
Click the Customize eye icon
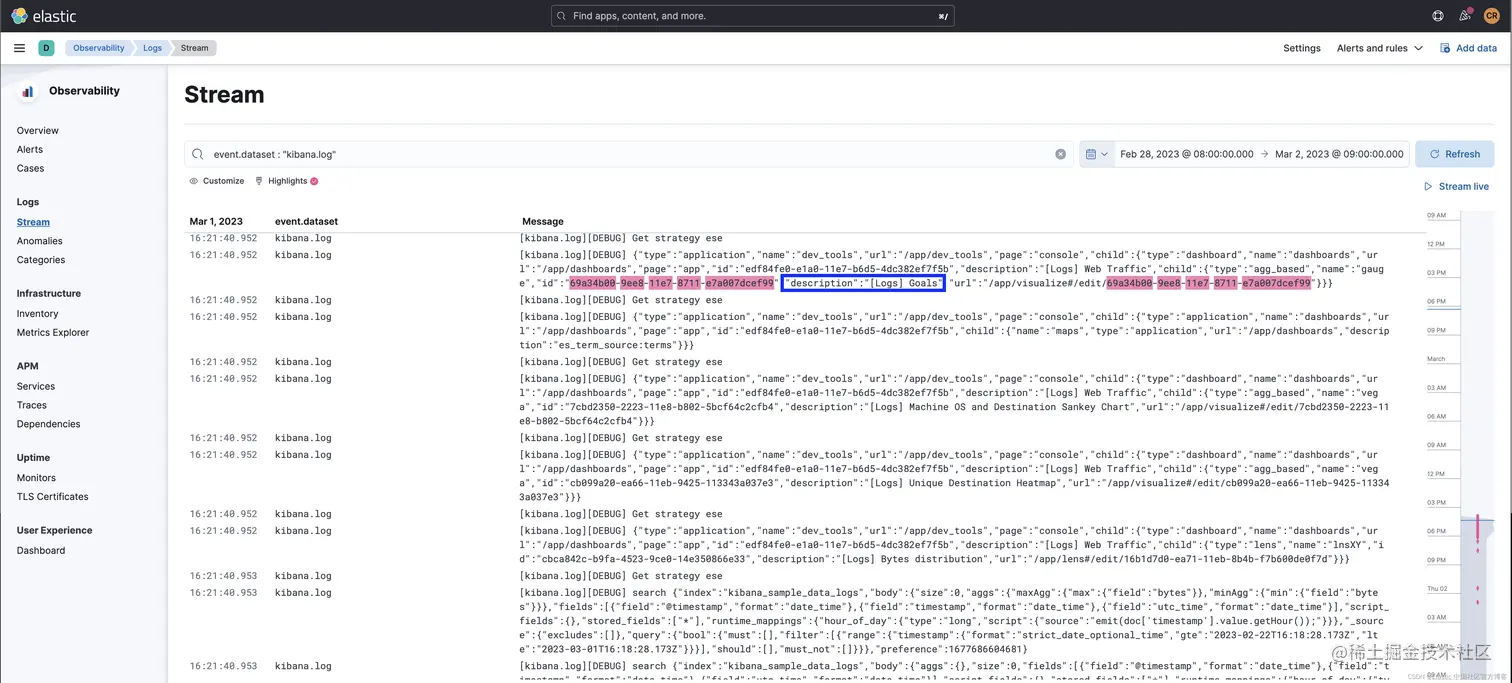coord(194,181)
